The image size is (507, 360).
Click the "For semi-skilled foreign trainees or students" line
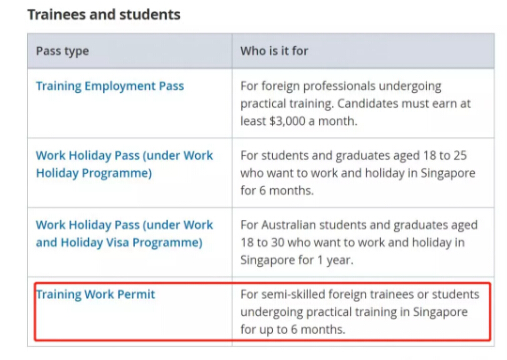coord(360,295)
